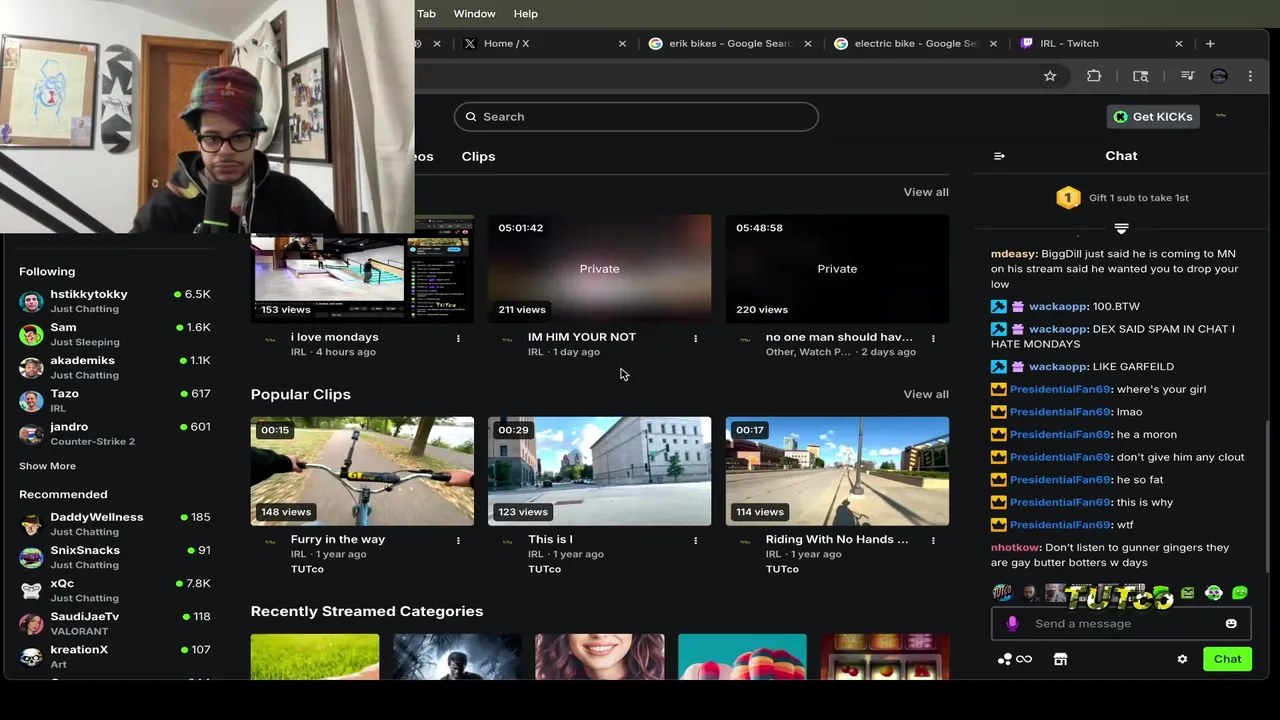Open options menu for 'This is I' clip
1280x720 pixels.
[x=695, y=540]
